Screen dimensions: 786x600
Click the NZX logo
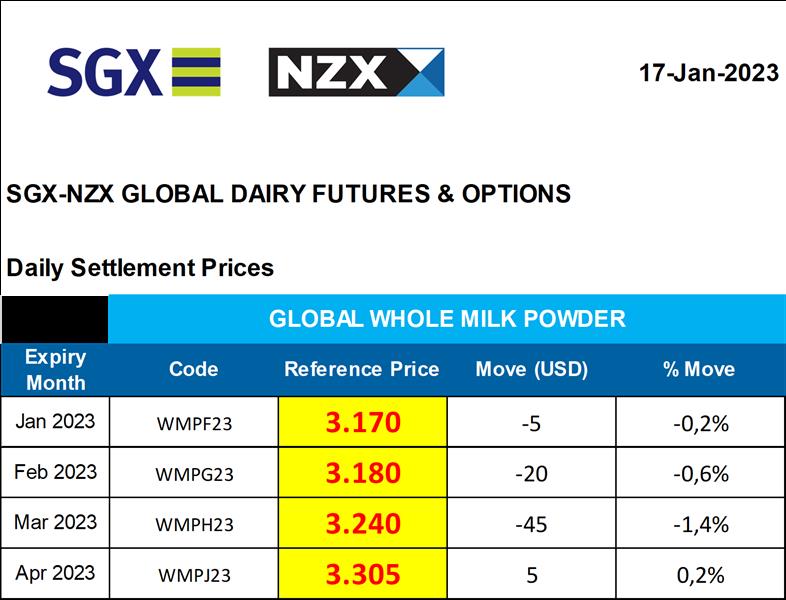click(356, 72)
